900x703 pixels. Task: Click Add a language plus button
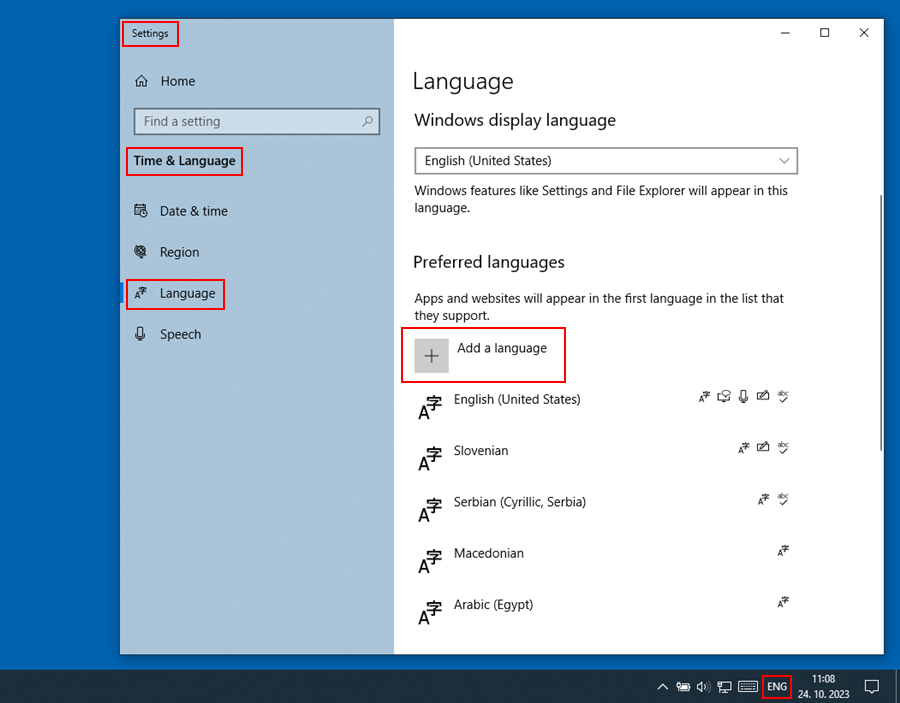coord(432,356)
